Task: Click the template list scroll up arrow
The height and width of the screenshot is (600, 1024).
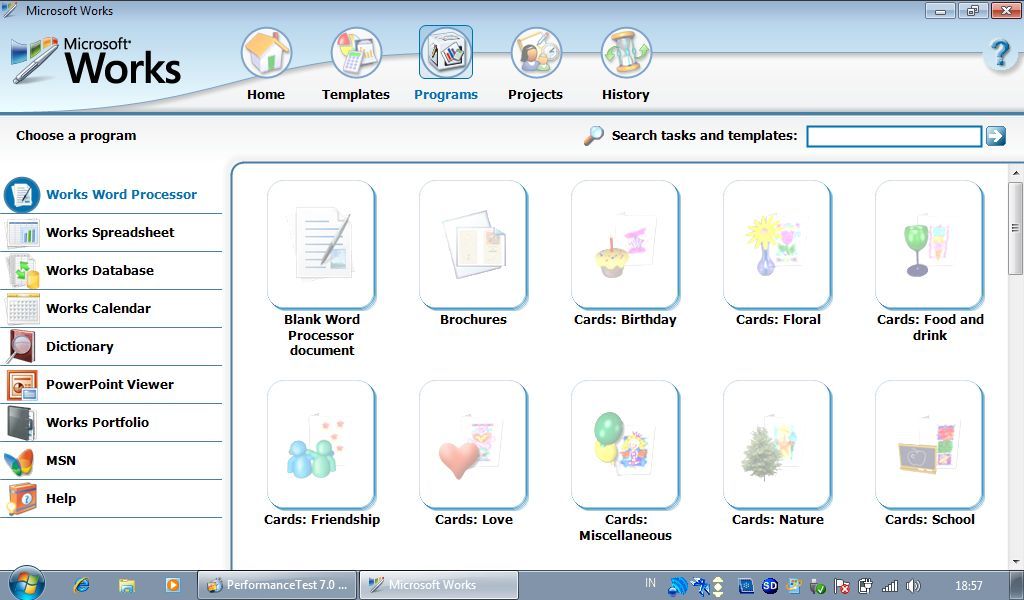Action: coord(1016,173)
